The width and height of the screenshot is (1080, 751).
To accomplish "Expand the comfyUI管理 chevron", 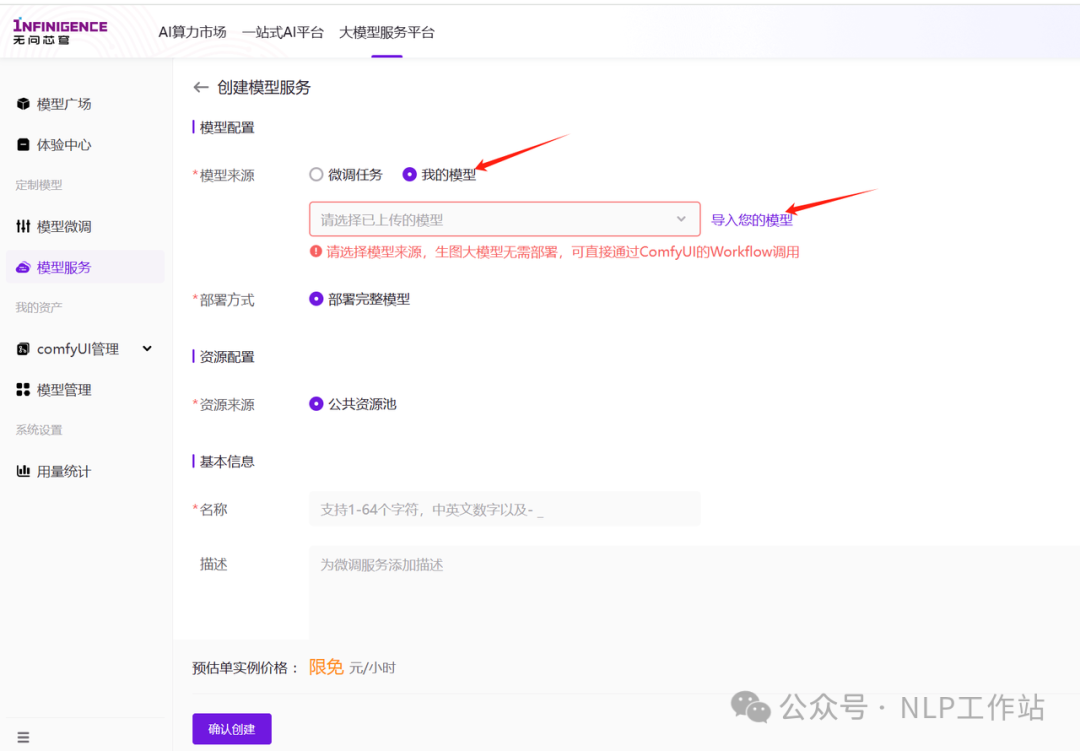I will point(147,349).
